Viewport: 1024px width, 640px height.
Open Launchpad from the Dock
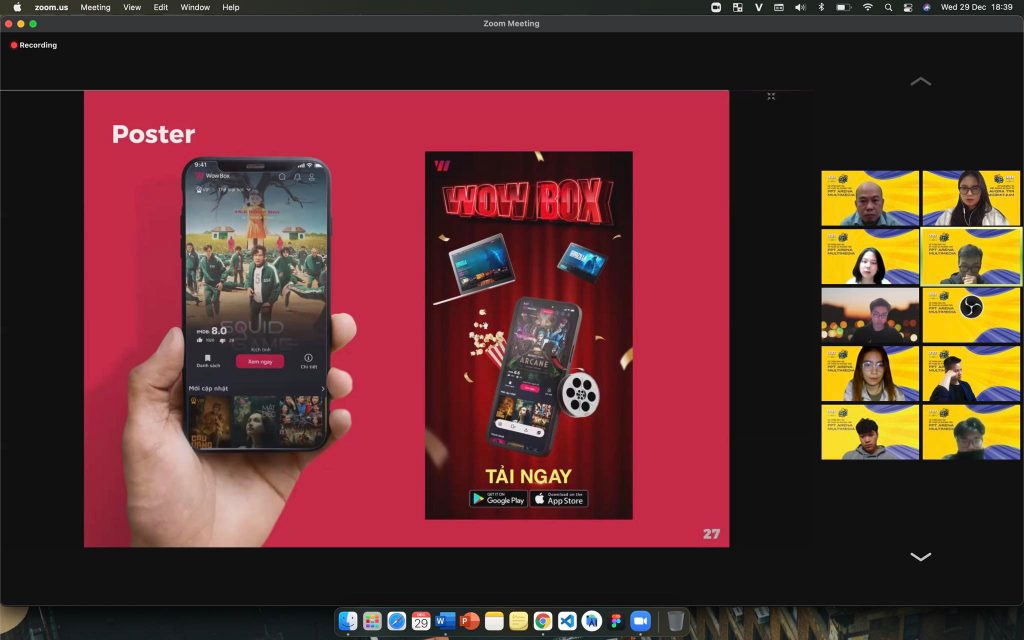372,621
